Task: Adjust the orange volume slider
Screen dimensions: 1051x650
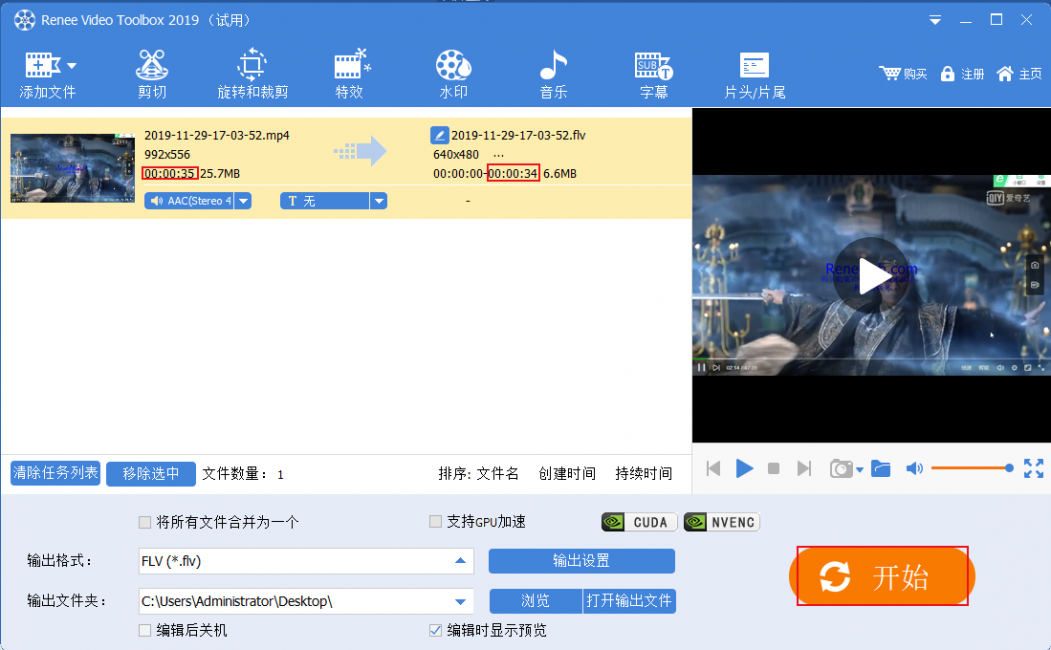Action: point(972,468)
